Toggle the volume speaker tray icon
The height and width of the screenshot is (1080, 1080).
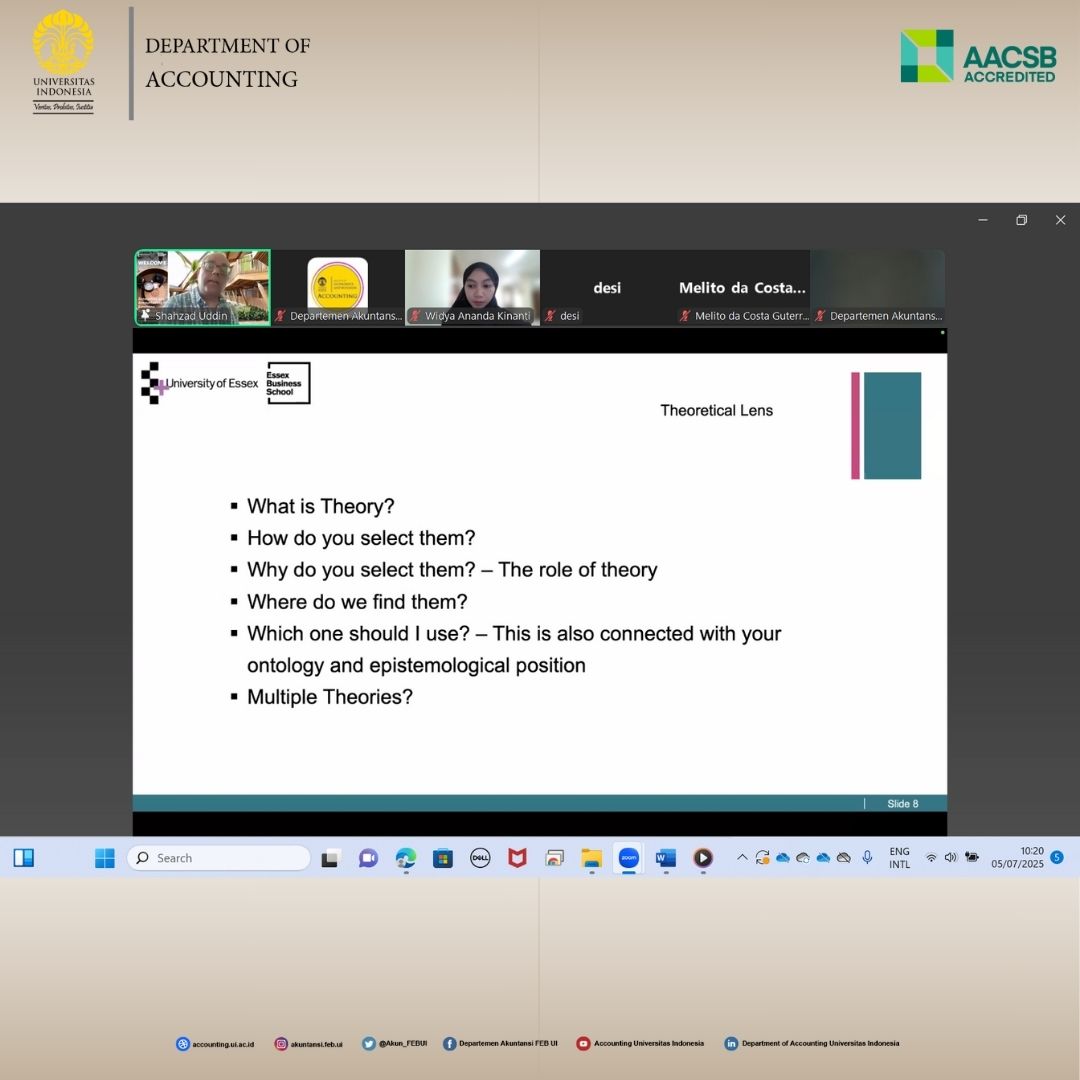pyautogui.click(x=950, y=857)
